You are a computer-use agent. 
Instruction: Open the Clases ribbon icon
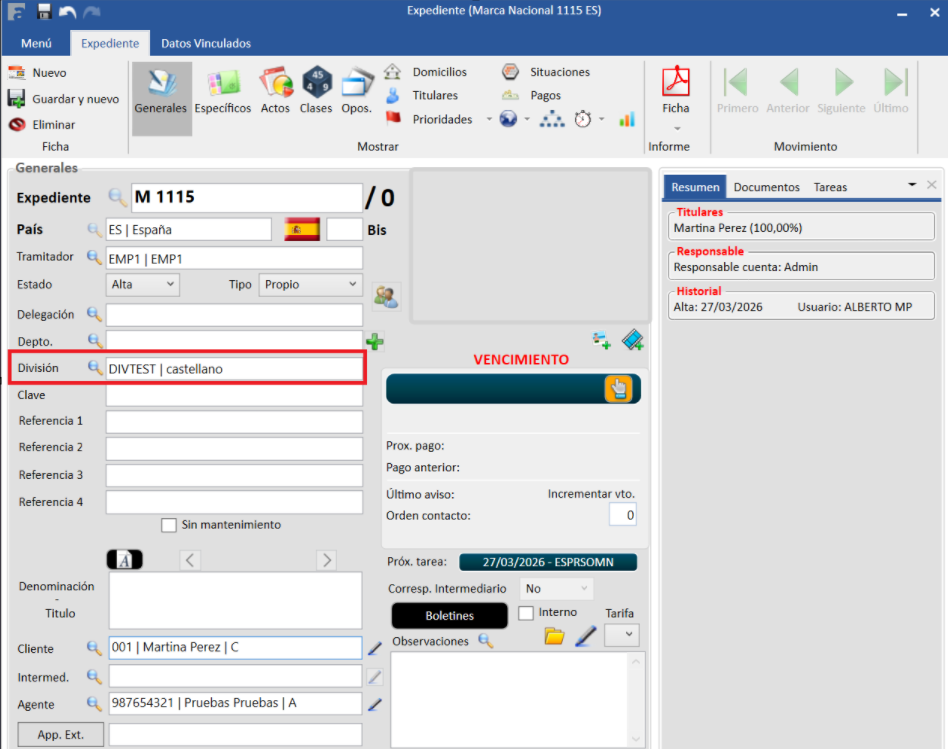(x=316, y=90)
